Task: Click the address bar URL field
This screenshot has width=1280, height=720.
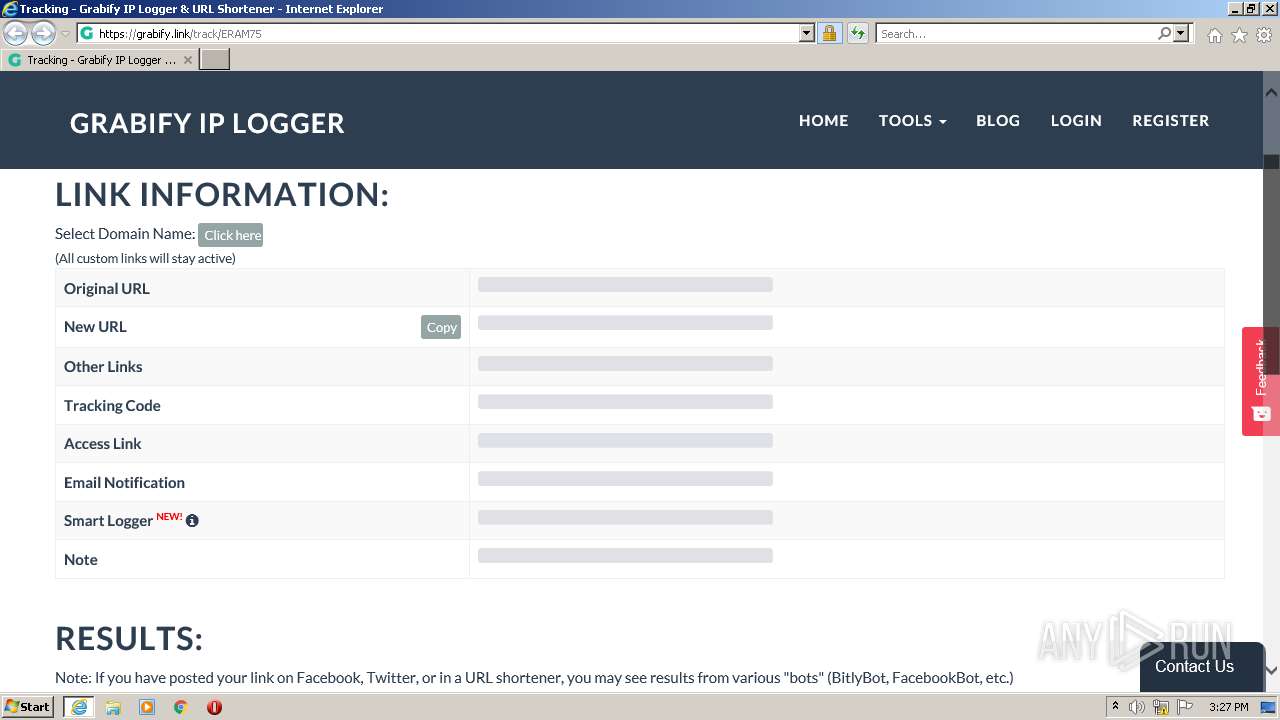Action: (438, 33)
